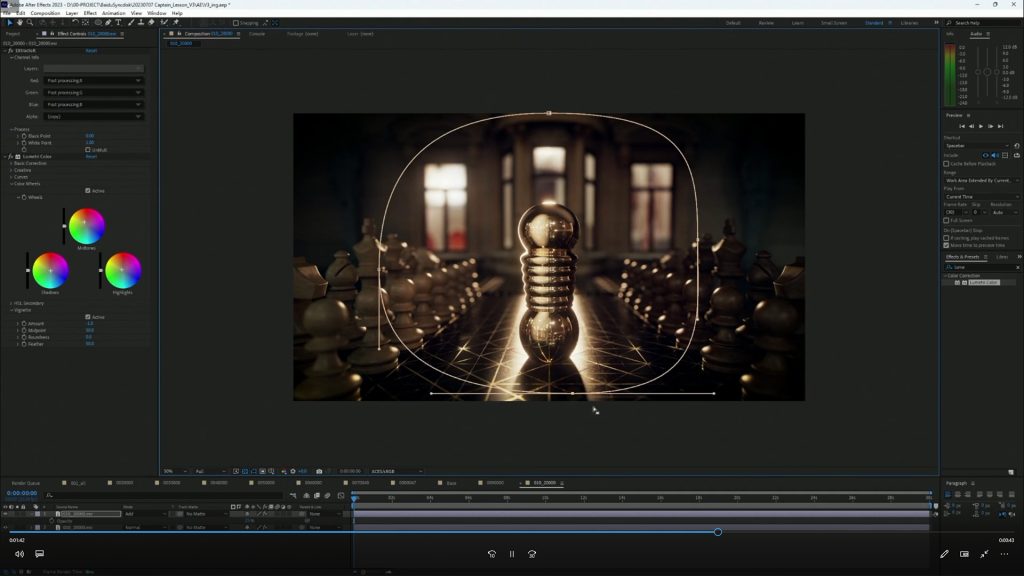Open the preview Shortcut Spacebar dropdown

977,145
